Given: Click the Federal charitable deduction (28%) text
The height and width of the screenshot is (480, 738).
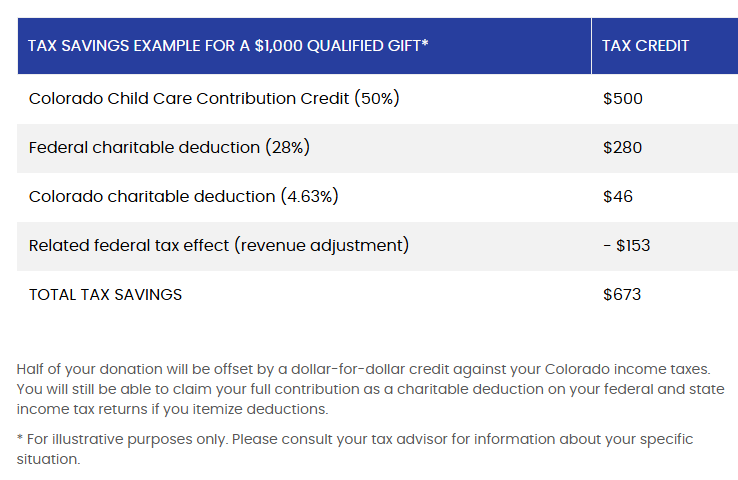Looking at the screenshot, I should pos(169,147).
